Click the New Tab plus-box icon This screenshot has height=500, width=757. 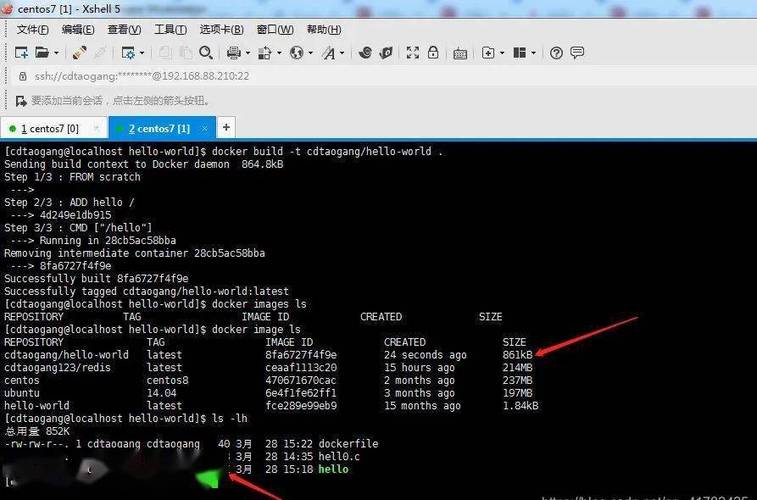click(488, 53)
